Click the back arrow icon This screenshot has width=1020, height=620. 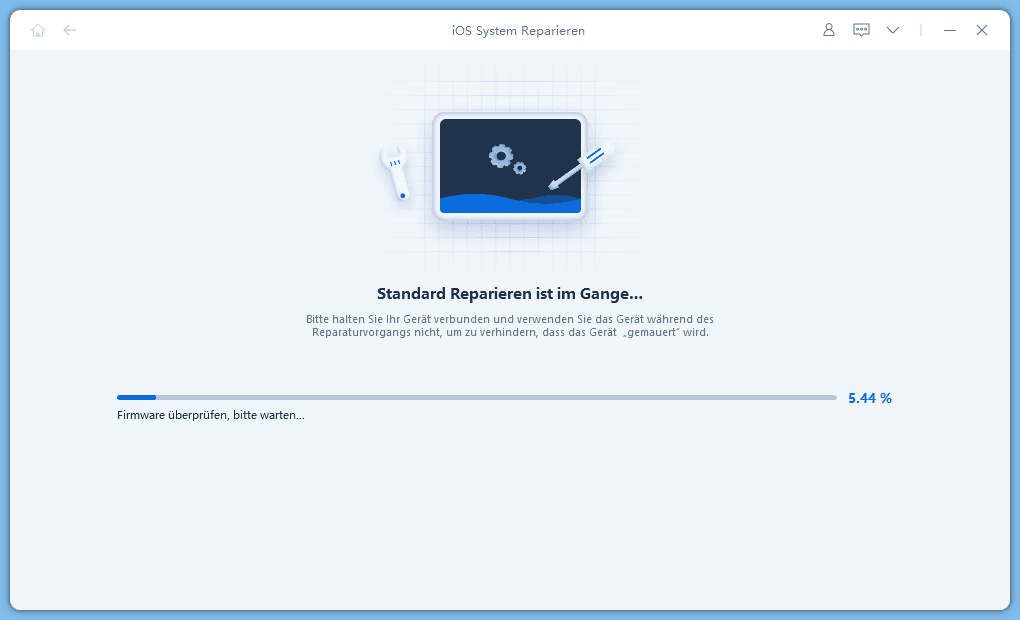[x=70, y=30]
